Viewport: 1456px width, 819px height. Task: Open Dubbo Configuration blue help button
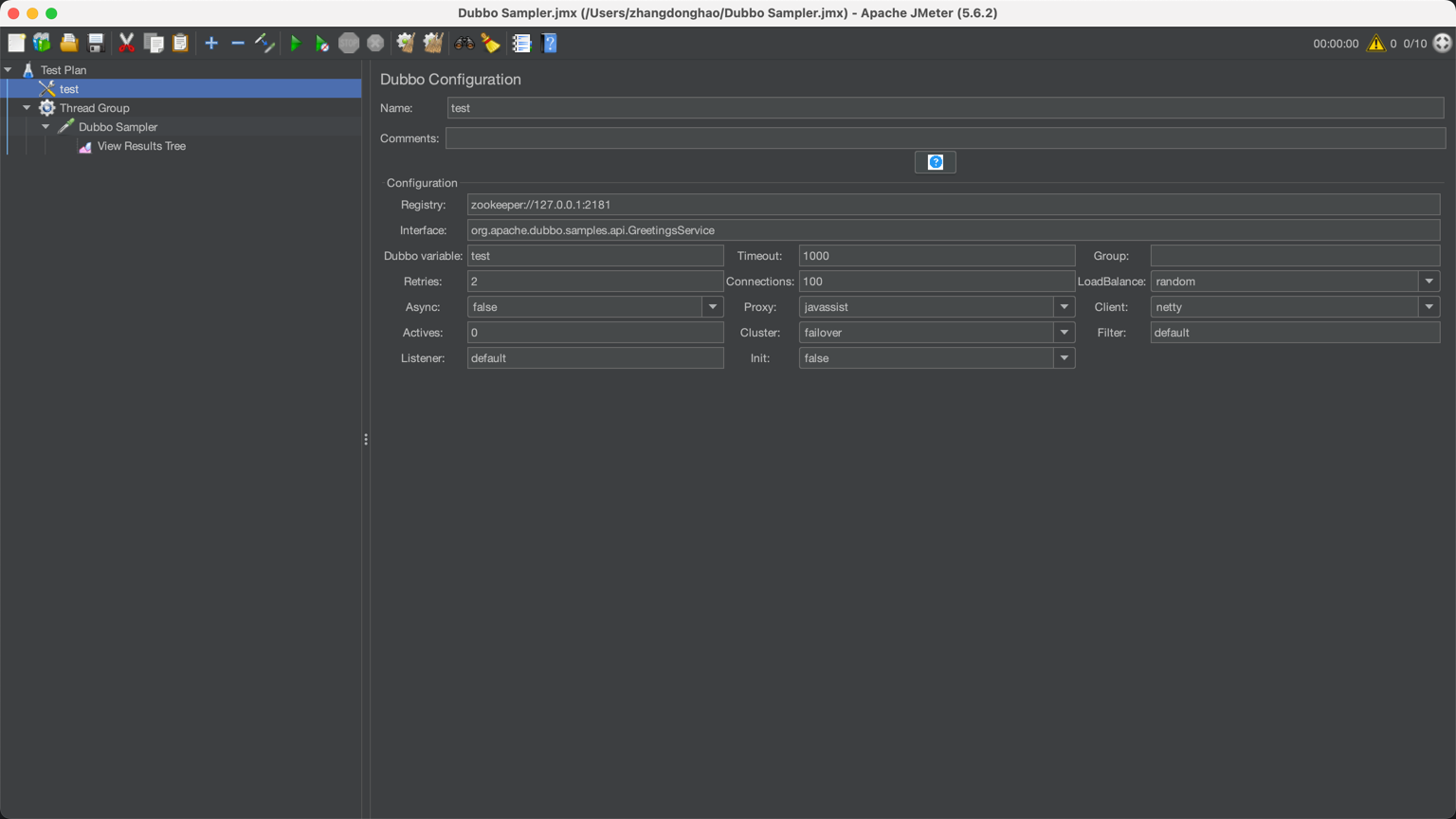[x=936, y=162]
